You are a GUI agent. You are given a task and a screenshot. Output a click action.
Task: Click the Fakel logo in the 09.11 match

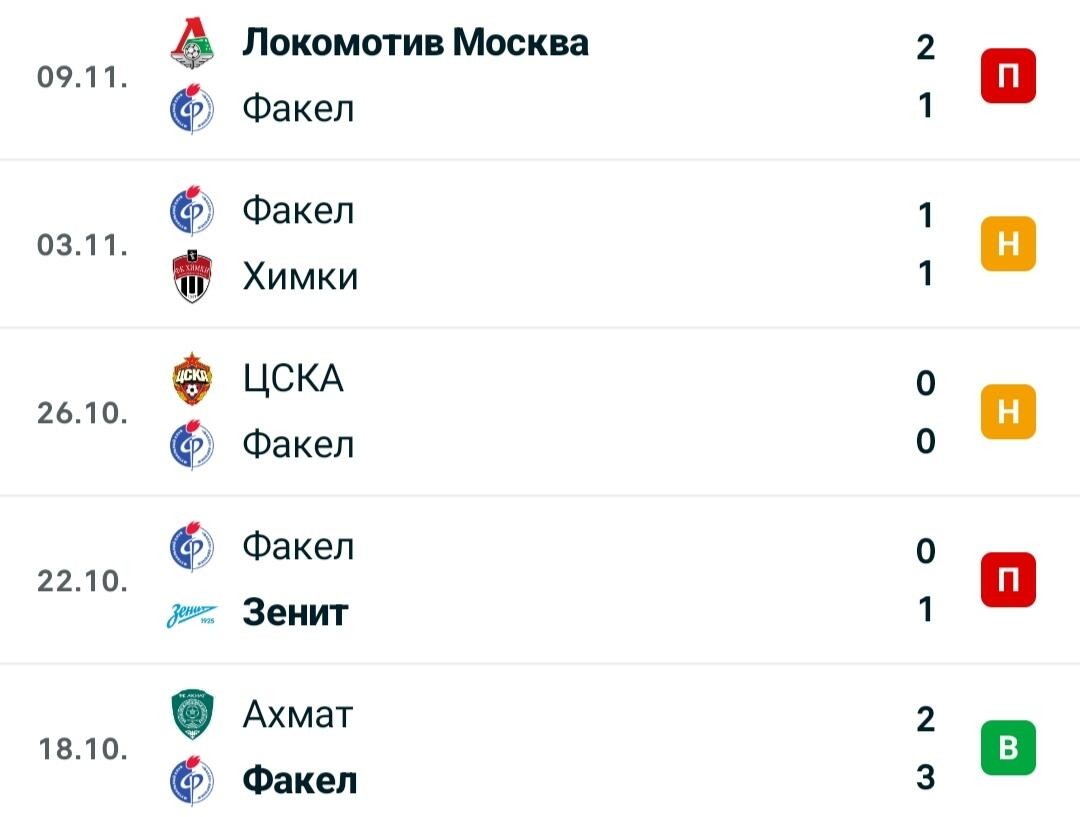pyautogui.click(x=192, y=108)
